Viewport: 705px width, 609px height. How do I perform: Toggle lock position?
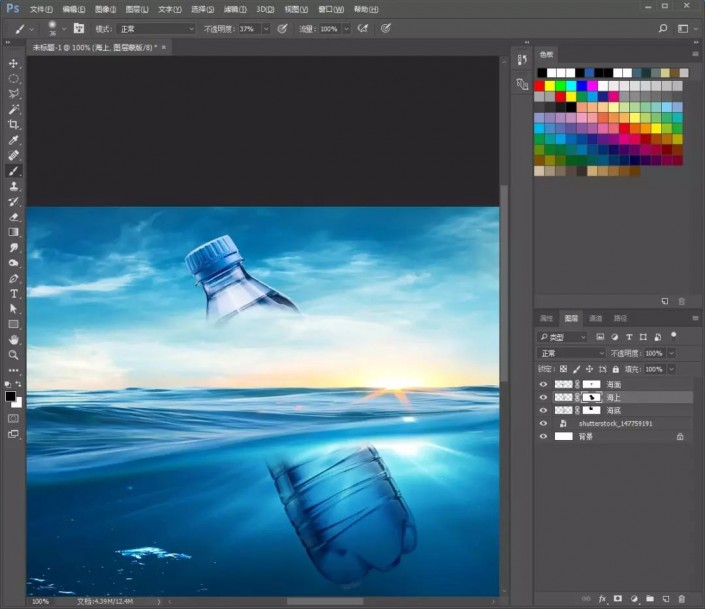tap(589, 369)
